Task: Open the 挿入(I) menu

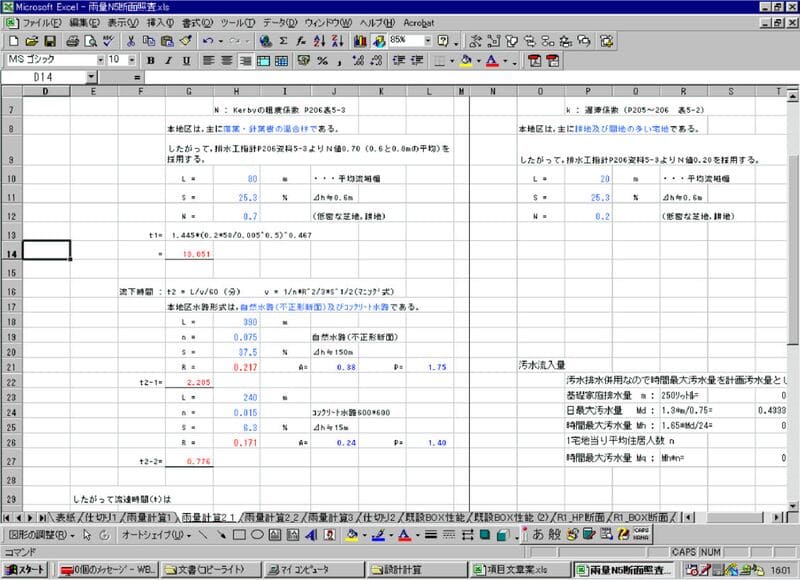Action: pyautogui.click(x=160, y=23)
